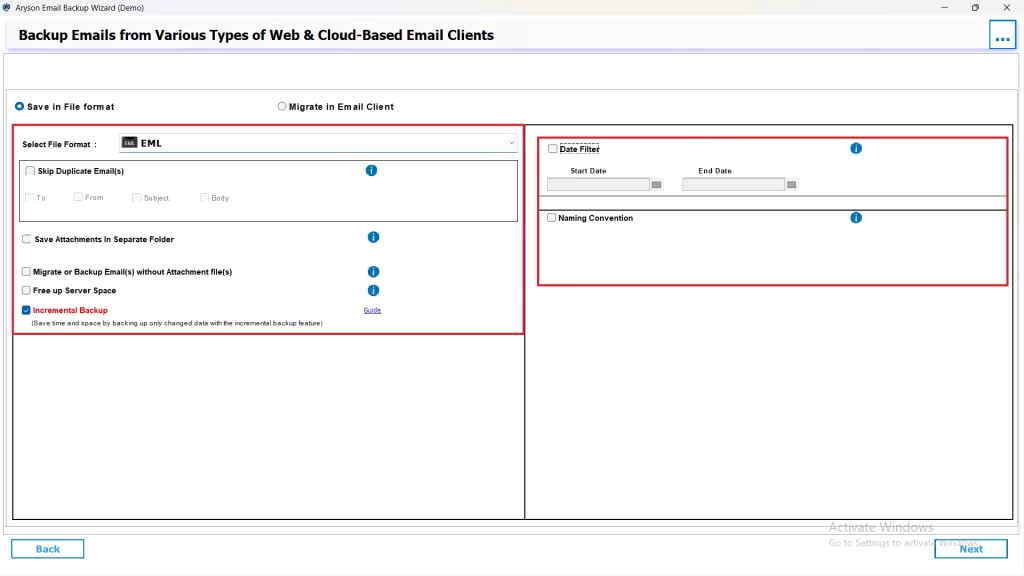Click info icon beside Date Filter
The image size is (1024, 576).
[856, 149]
